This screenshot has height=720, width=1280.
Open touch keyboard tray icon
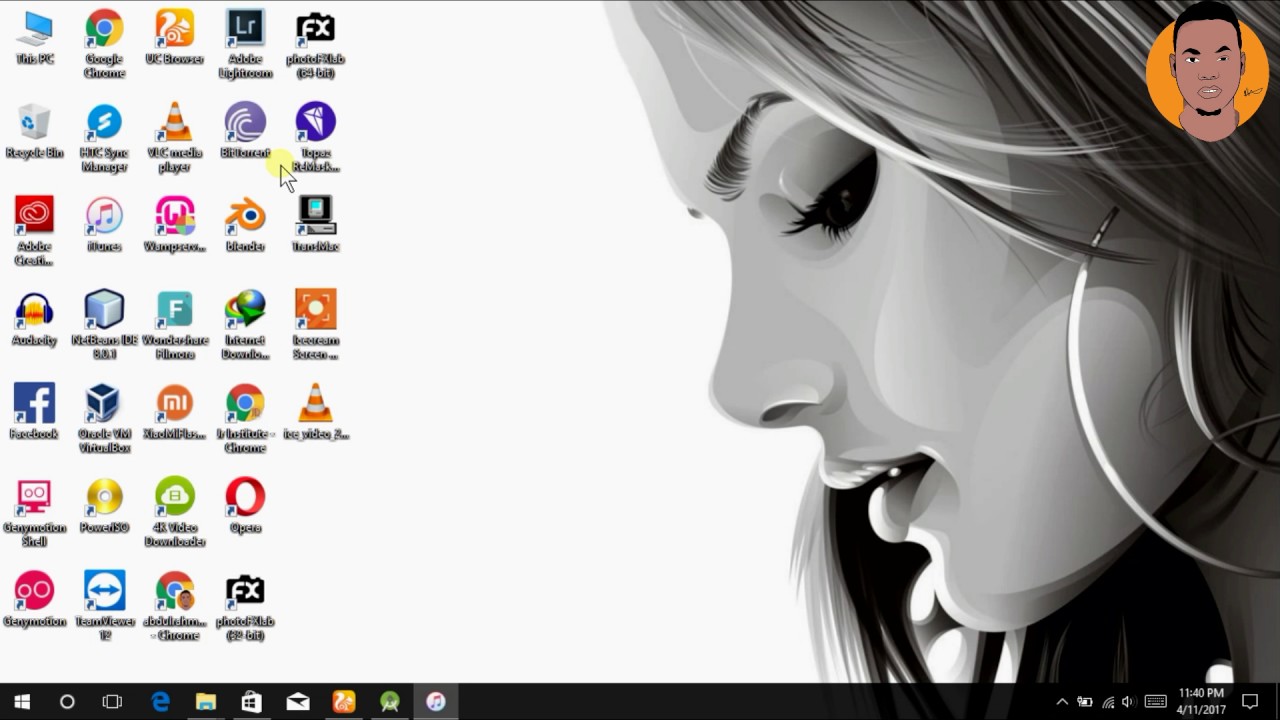tap(1155, 702)
